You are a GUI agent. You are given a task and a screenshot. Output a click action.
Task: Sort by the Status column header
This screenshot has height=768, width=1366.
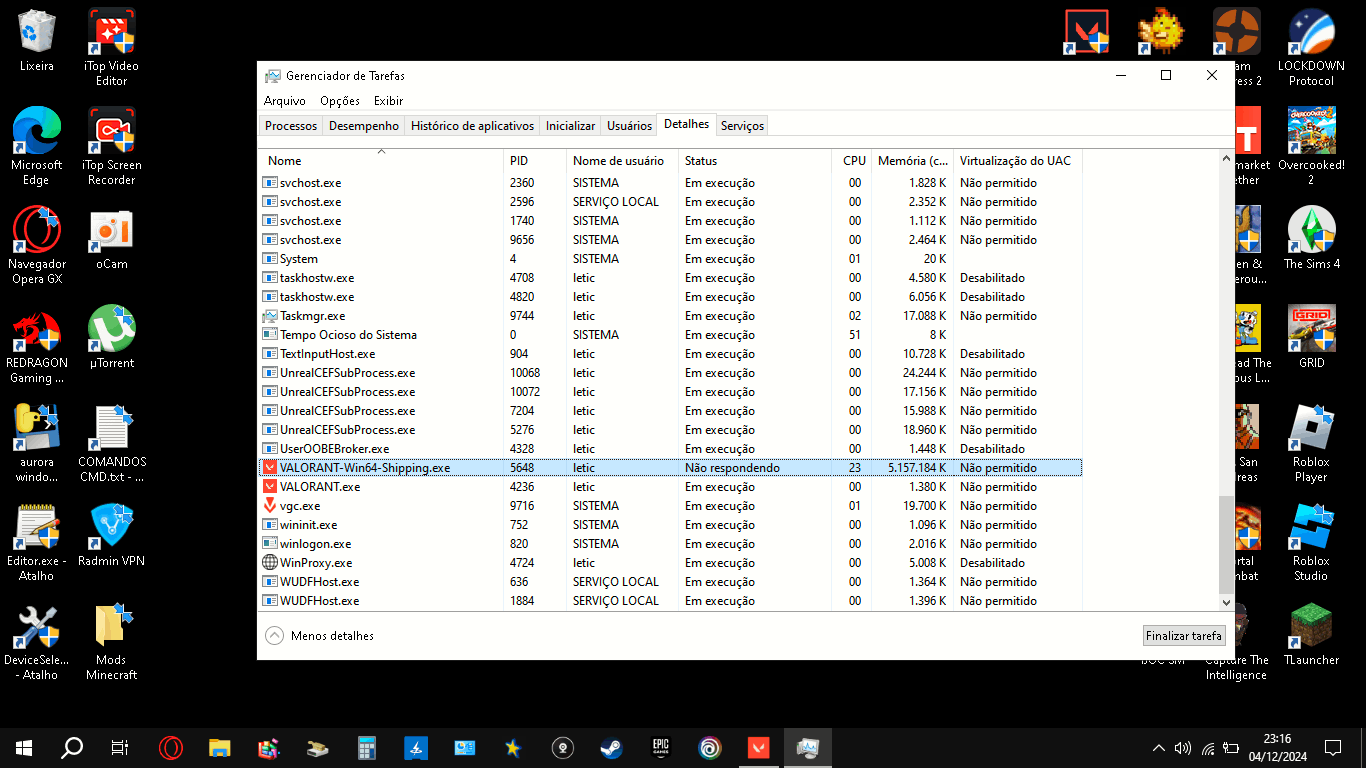755,160
